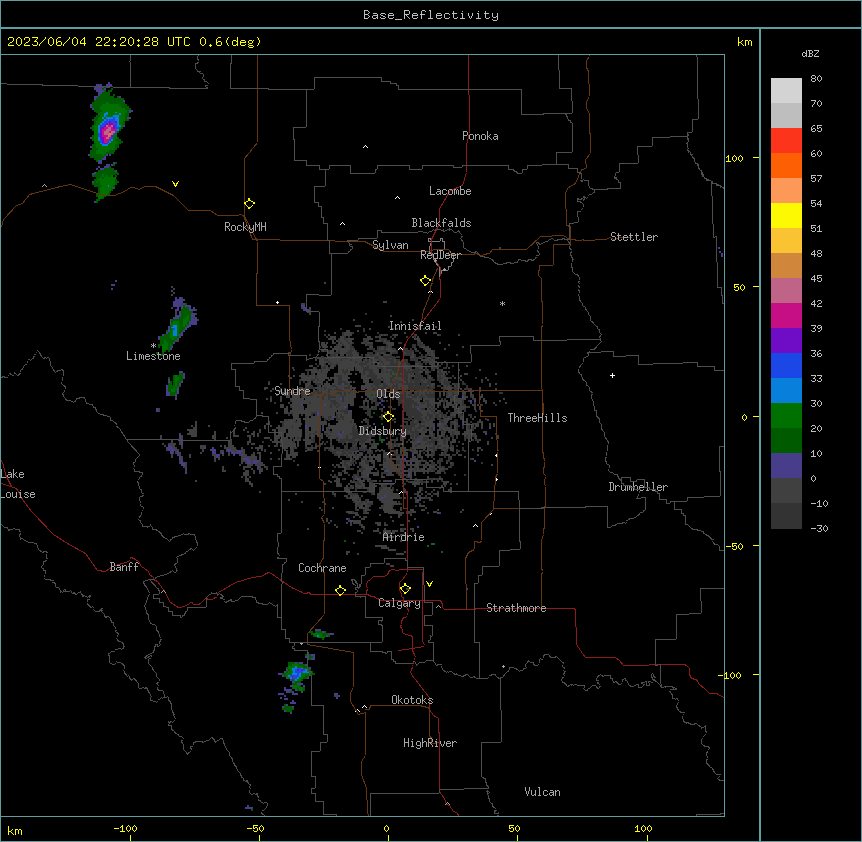Click the Airdrie label

tap(404, 537)
